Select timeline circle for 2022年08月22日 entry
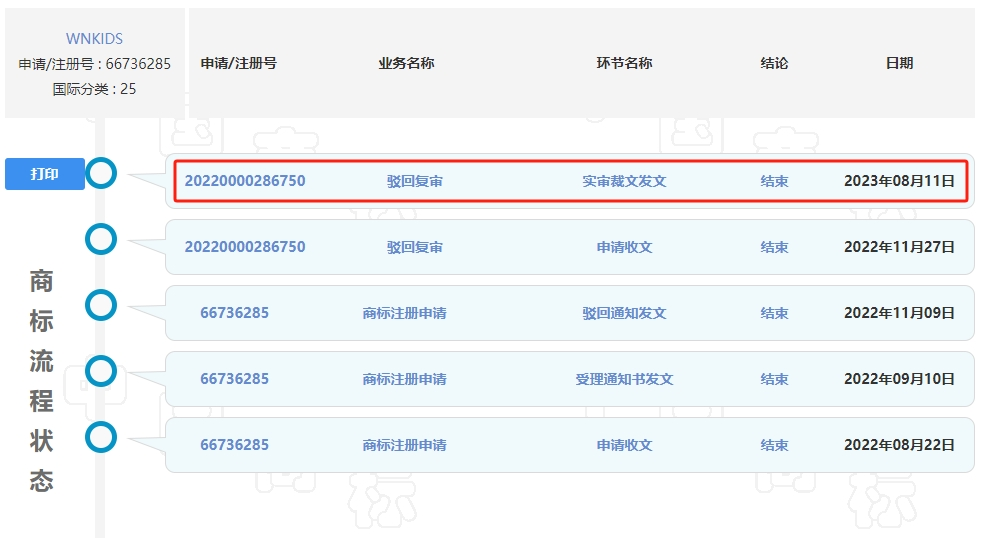 101,437
